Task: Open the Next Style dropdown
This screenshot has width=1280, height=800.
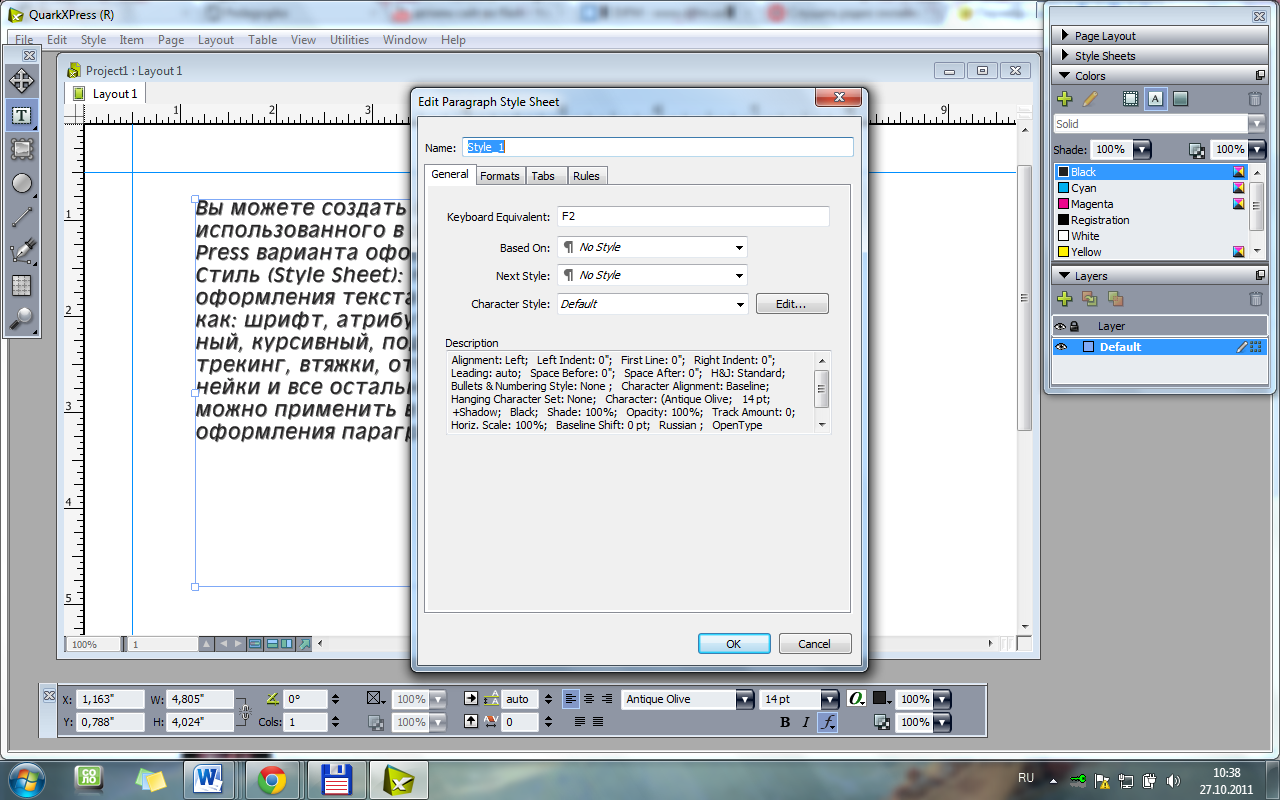Action: [652, 275]
